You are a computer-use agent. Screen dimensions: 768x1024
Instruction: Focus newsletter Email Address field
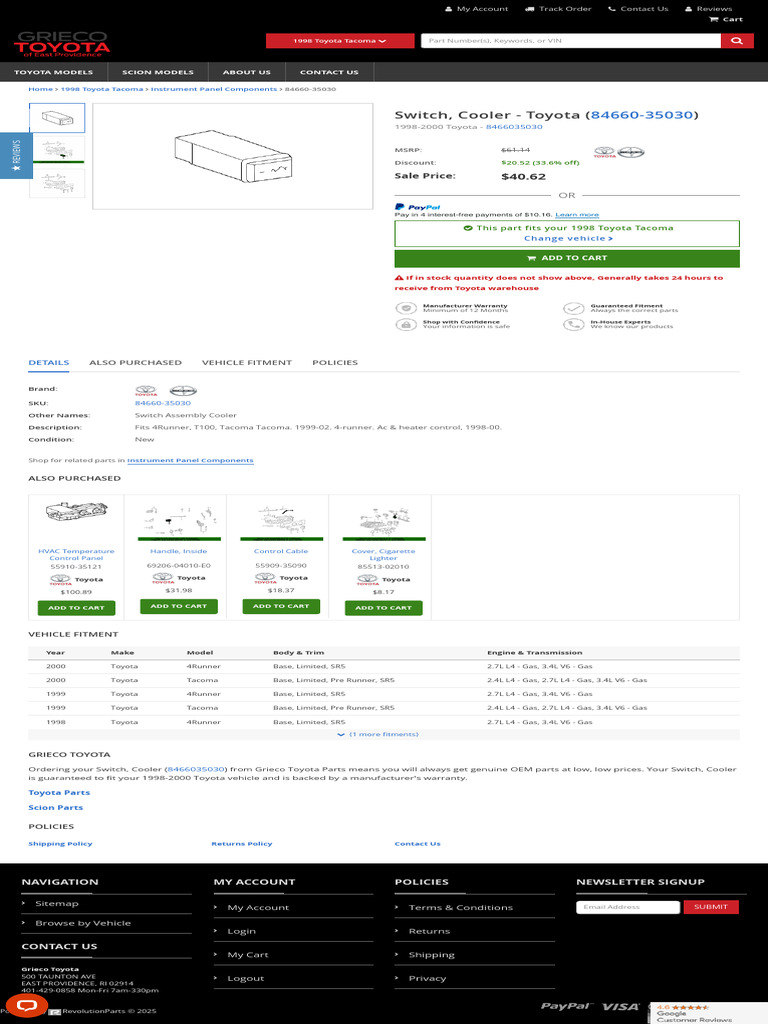point(628,907)
